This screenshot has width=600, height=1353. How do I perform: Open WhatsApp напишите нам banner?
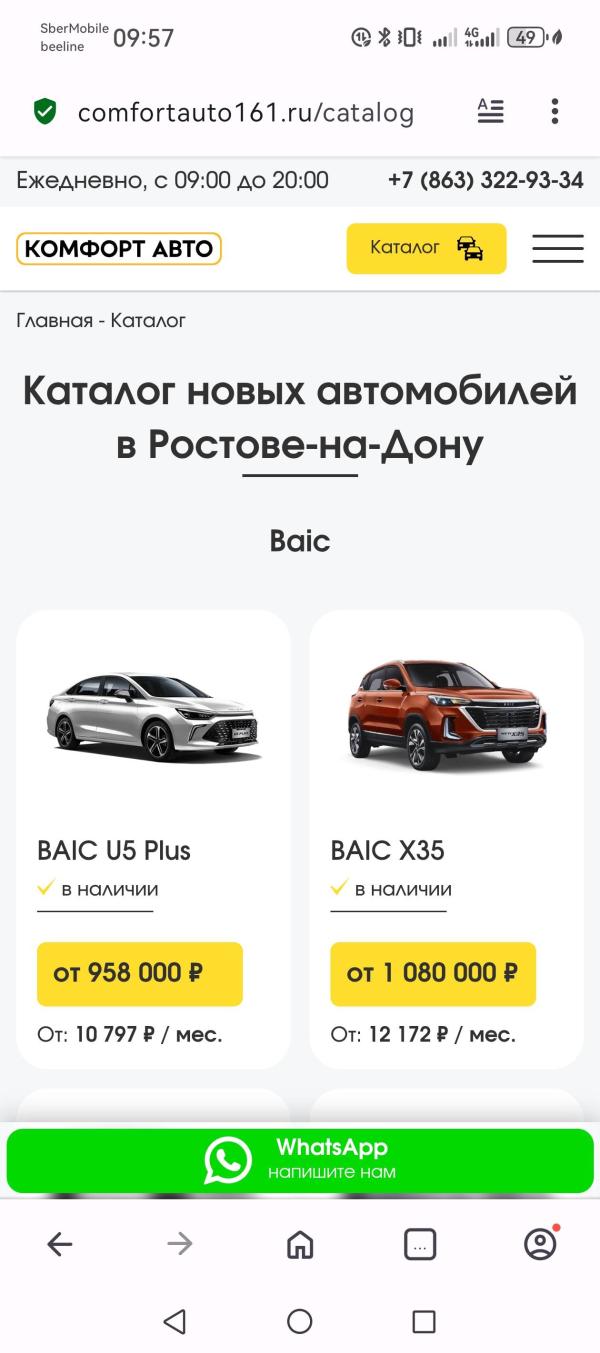pyautogui.click(x=300, y=1161)
